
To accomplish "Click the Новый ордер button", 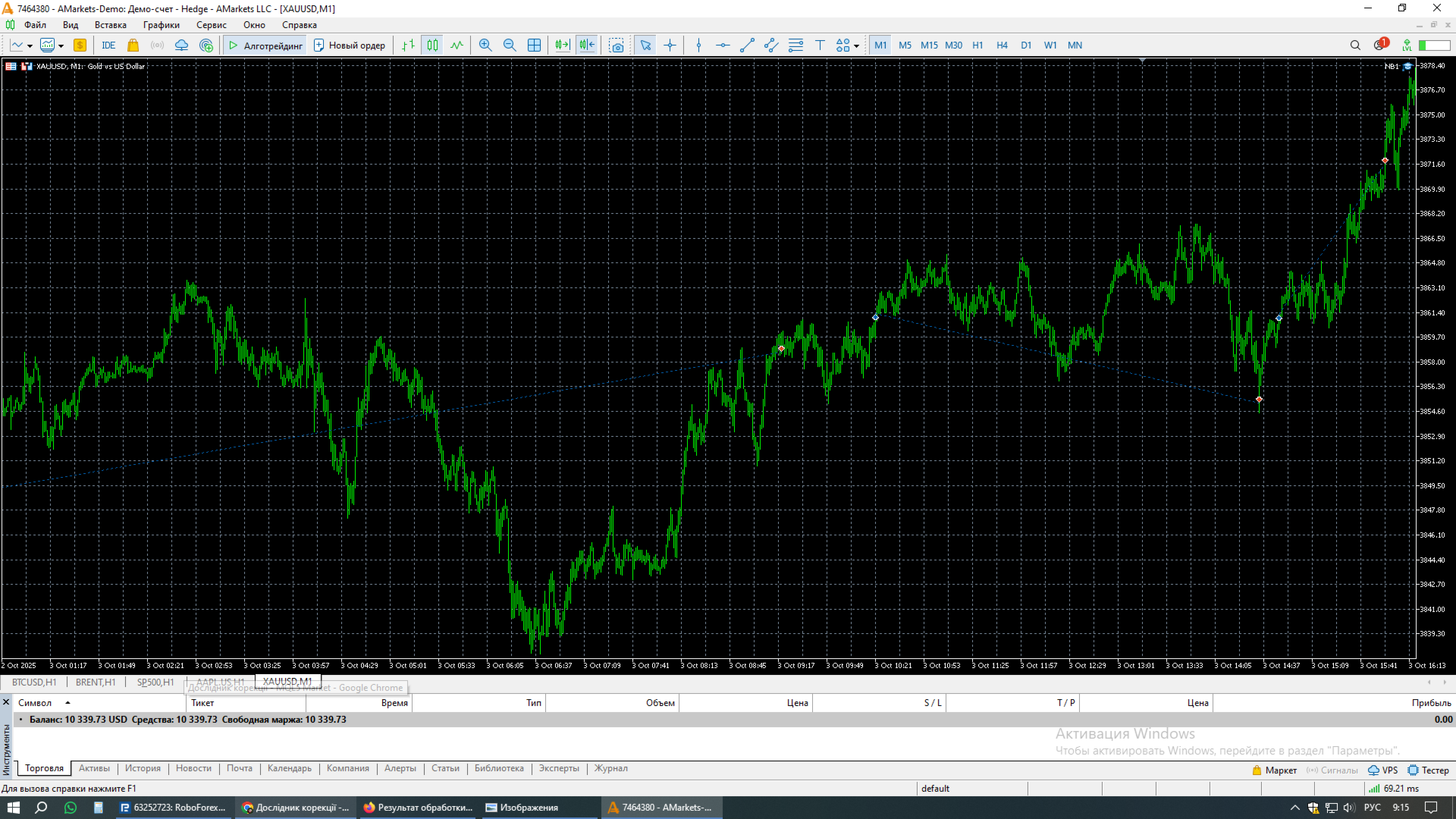I will [x=350, y=45].
